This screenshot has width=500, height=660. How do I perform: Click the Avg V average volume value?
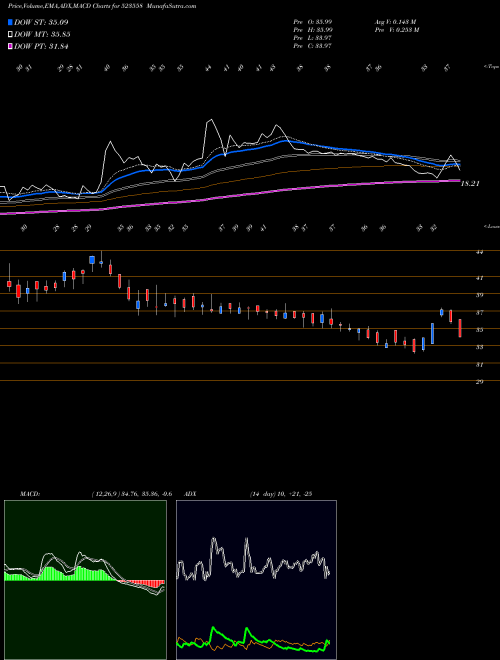click(x=395, y=22)
